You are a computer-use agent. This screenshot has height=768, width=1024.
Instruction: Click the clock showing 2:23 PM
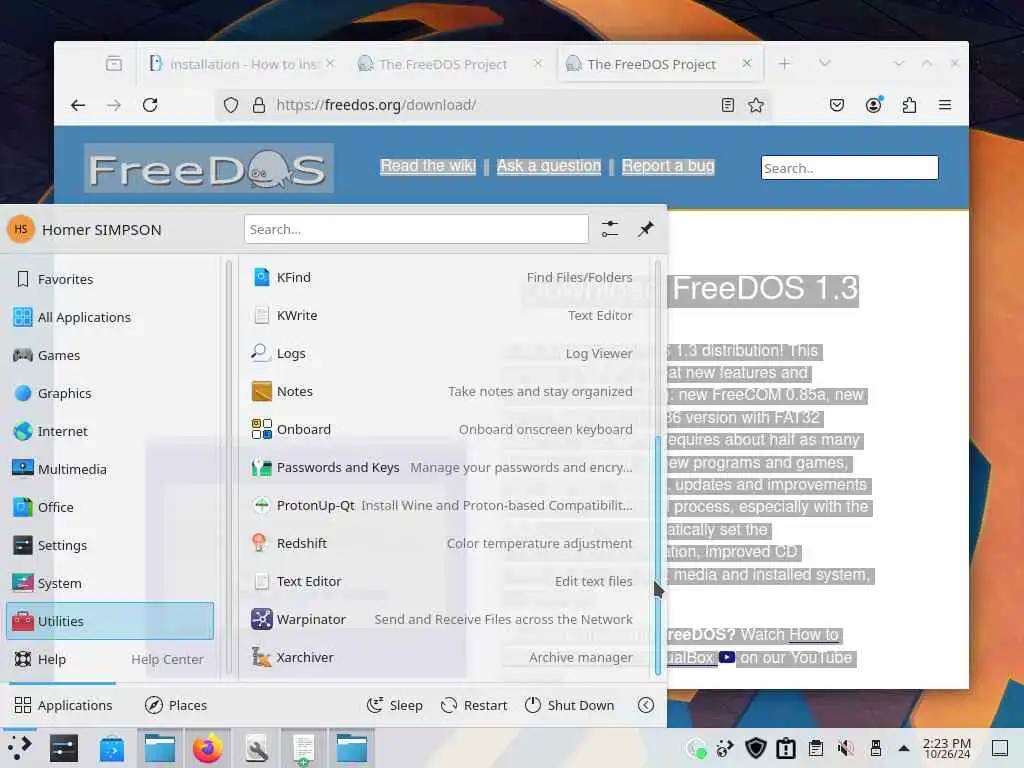coord(947,748)
